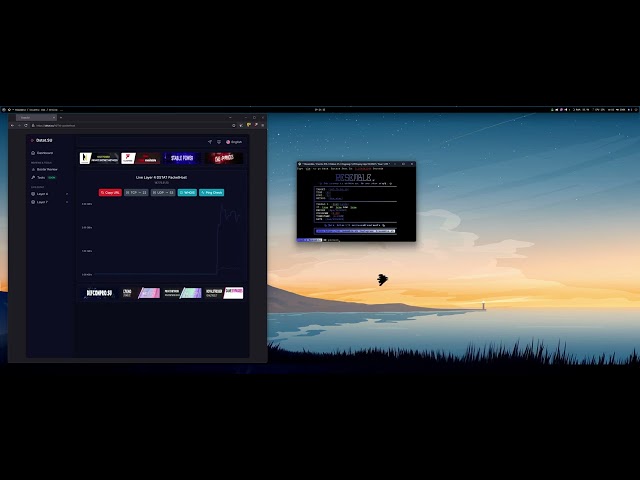Click the WHOIS button
This screenshot has height=480, width=640.
pyautogui.click(x=187, y=193)
